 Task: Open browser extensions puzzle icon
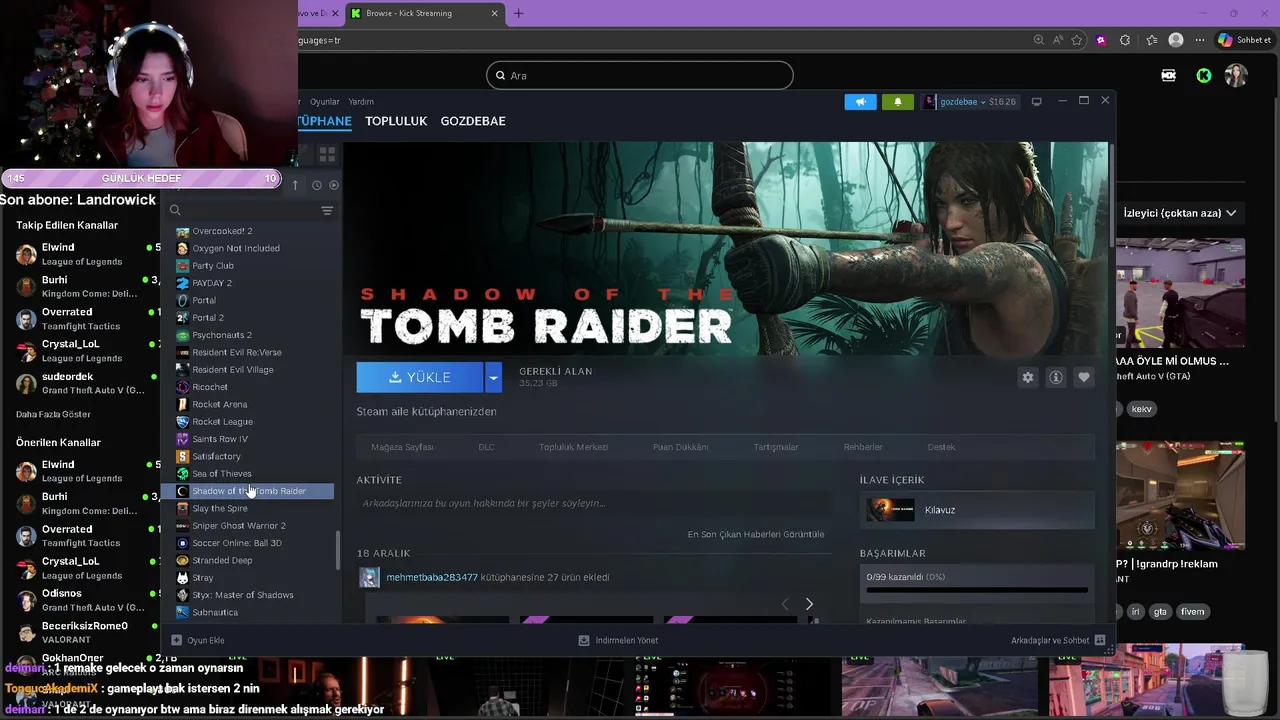pos(1125,40)
